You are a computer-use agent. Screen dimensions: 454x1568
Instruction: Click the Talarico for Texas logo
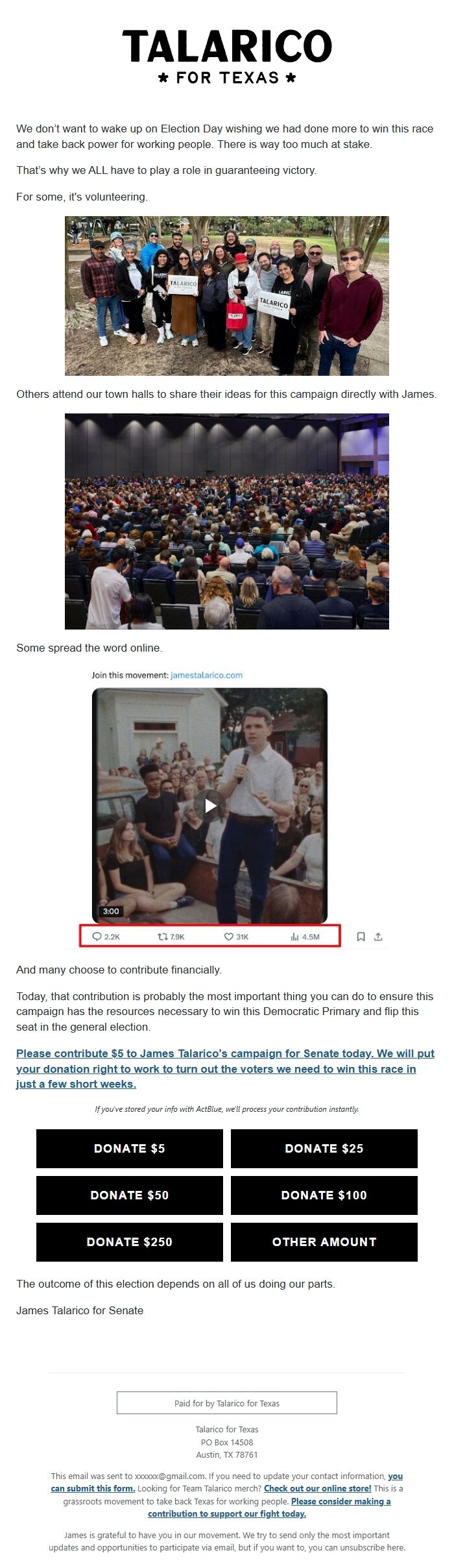pos(227,57)
